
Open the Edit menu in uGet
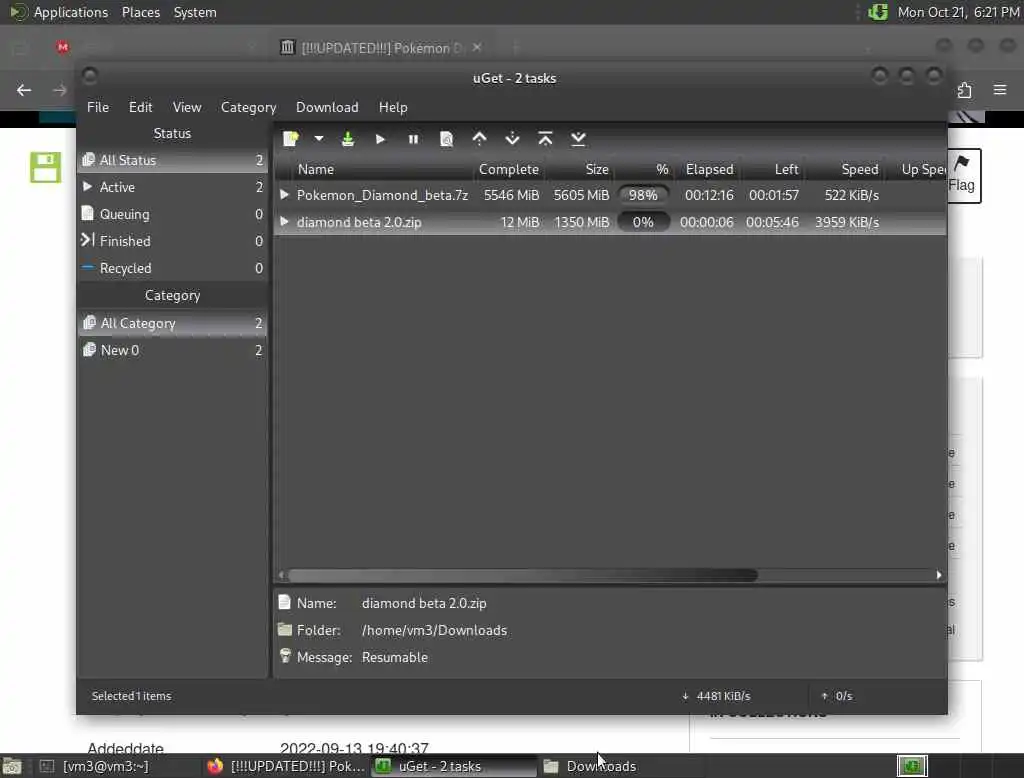(x=140, y=107)
